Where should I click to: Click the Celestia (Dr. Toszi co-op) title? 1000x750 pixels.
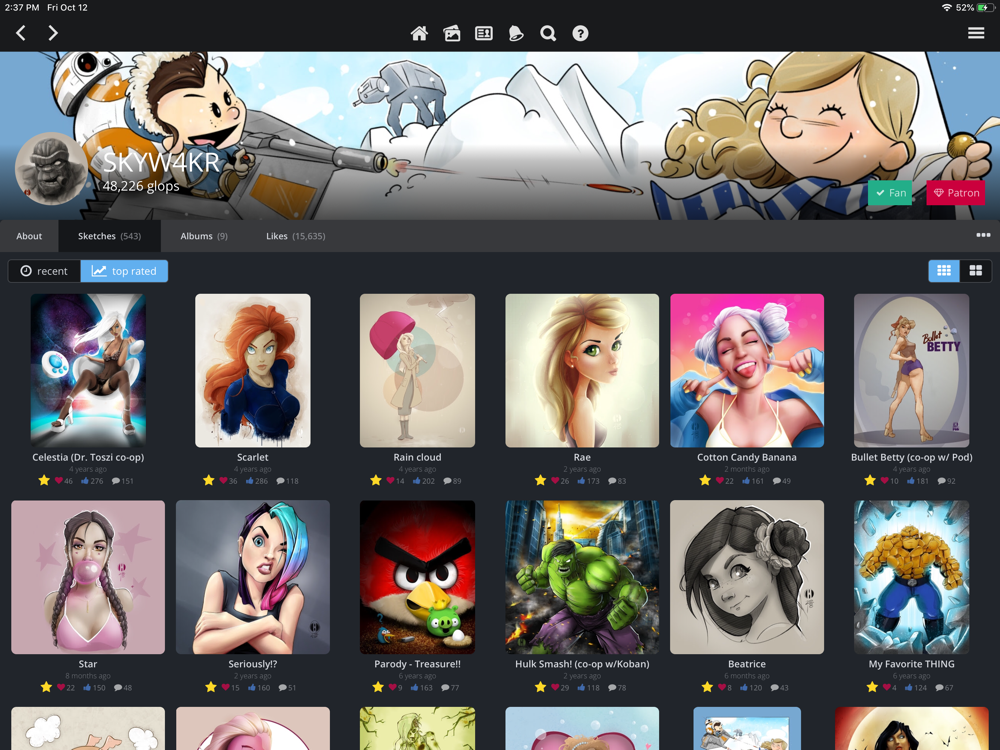coord(88,457)
